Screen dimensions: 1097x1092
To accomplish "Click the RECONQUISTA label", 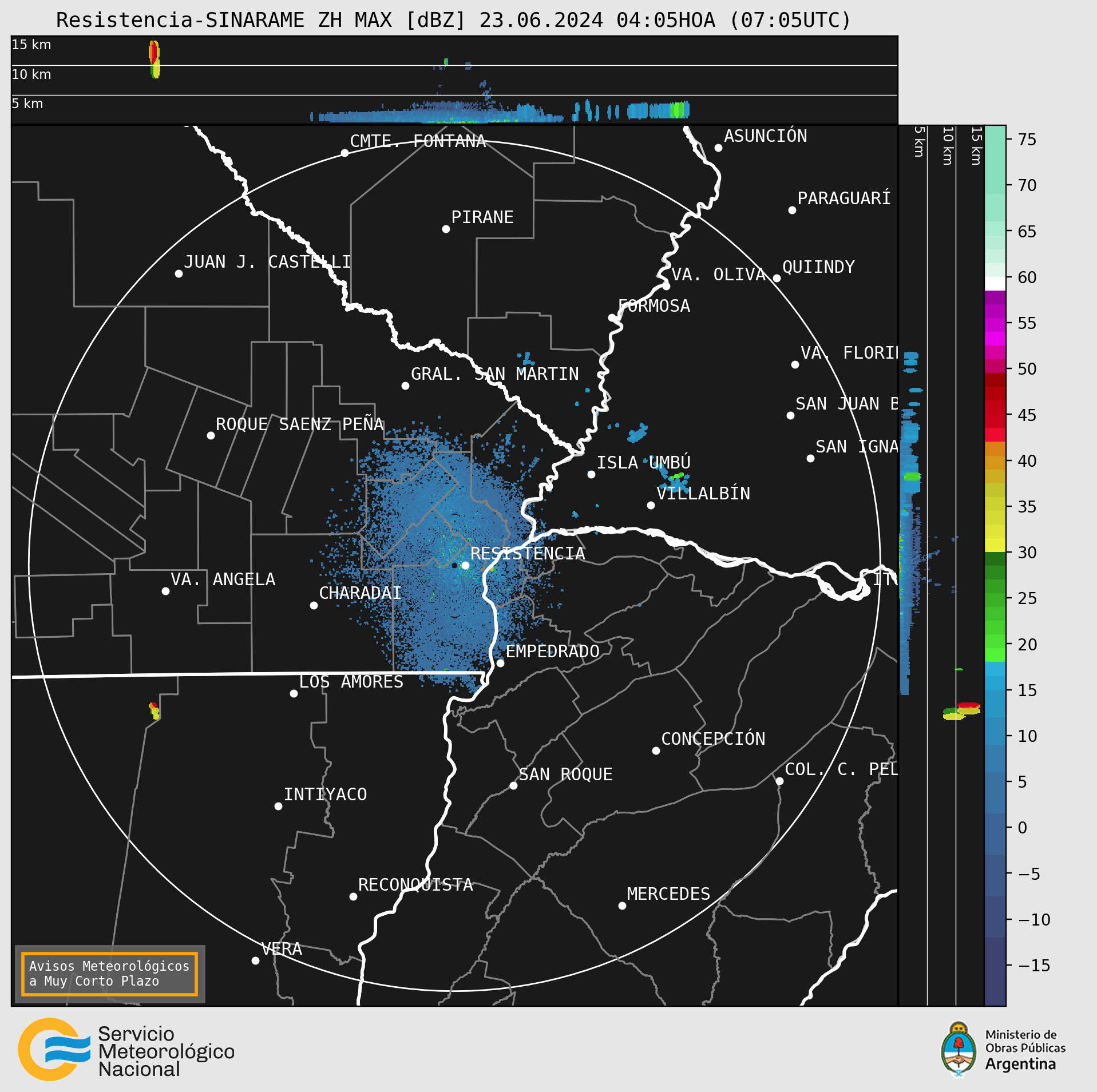I will [x=415, y=884].
